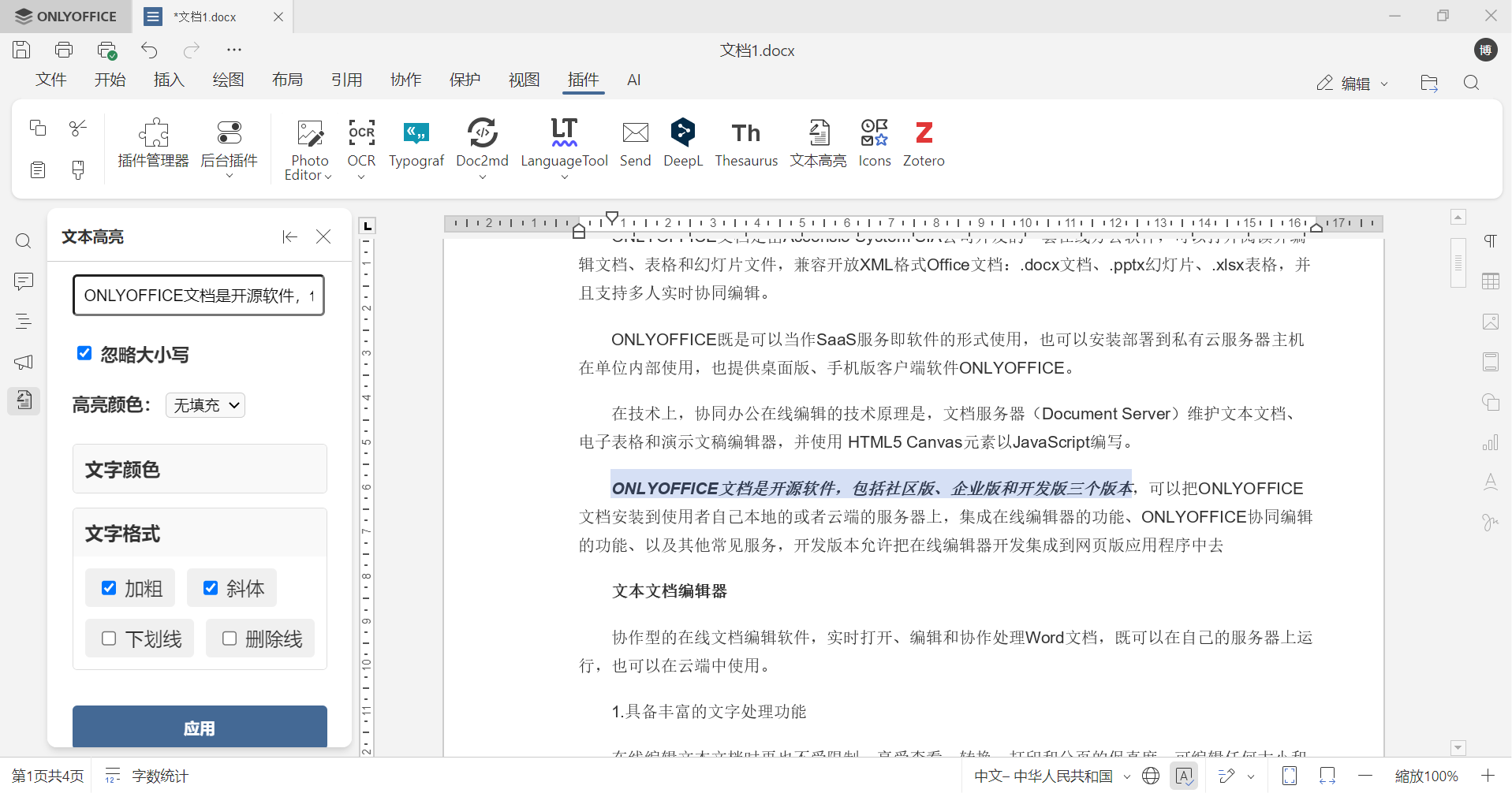This screenshot has width=1512, height=793.
Task: Switch to the 视图 ribbon tab
Action: click(x=524, y=80)
